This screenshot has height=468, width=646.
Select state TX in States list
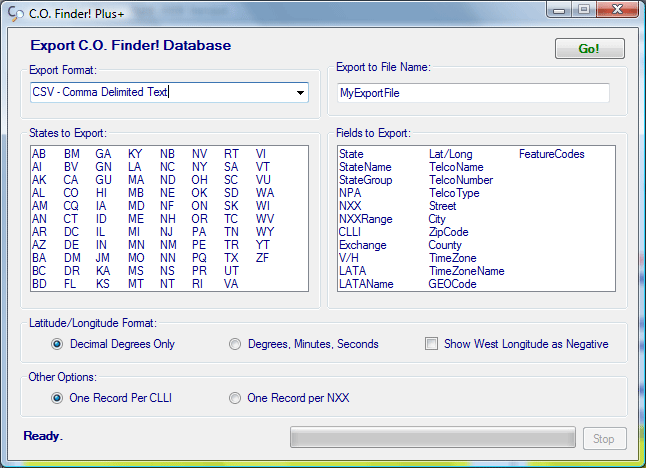pyautogui.click(x=231, y=258)
